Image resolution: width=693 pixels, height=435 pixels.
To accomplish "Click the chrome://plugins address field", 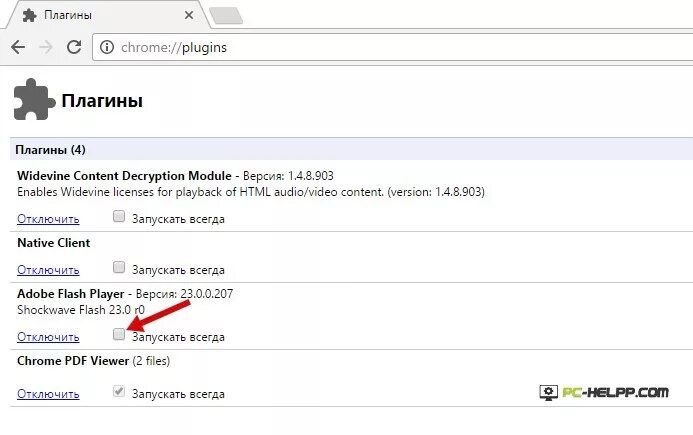I will click(392, 47).
